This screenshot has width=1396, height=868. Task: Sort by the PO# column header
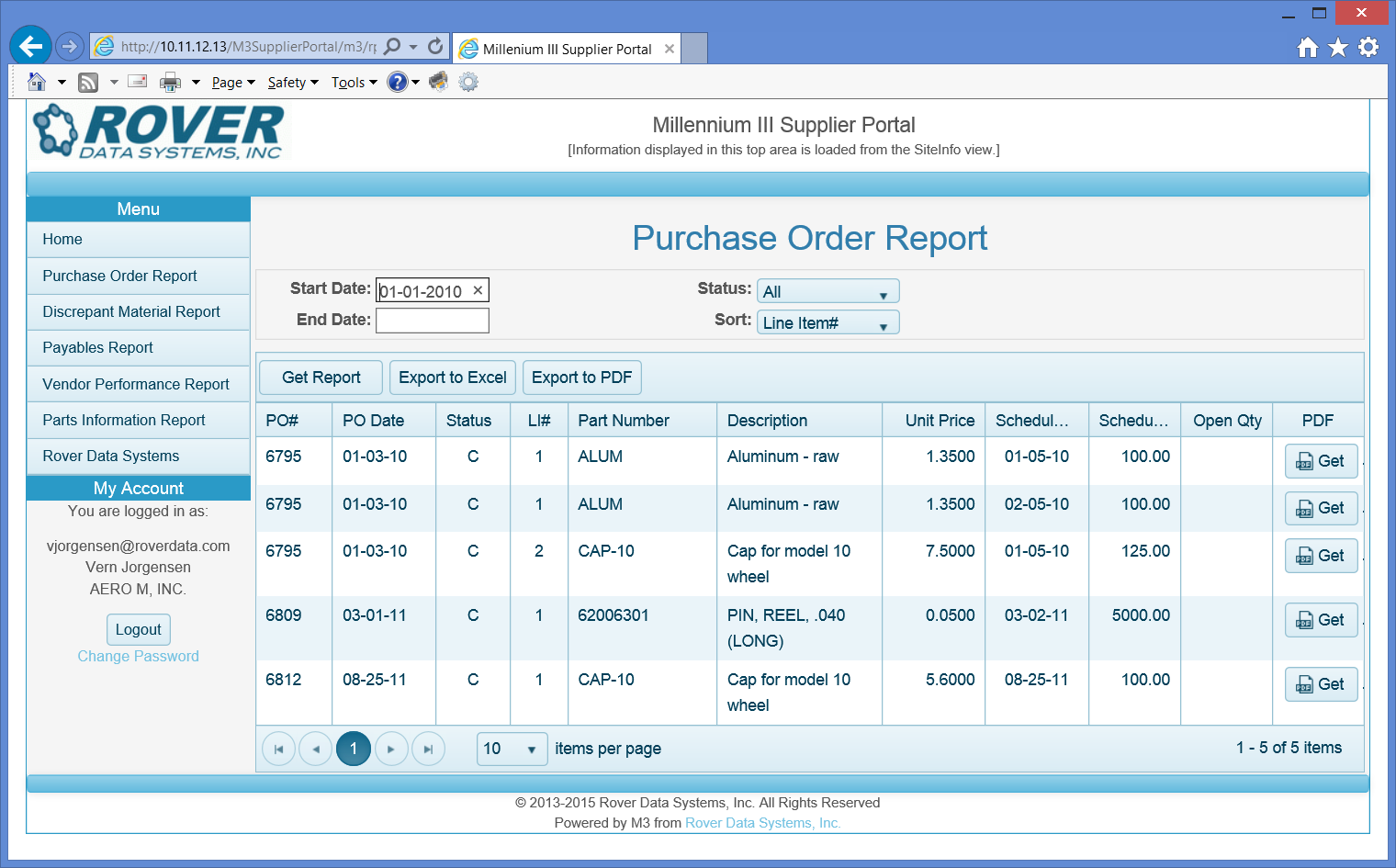point(294,421)
